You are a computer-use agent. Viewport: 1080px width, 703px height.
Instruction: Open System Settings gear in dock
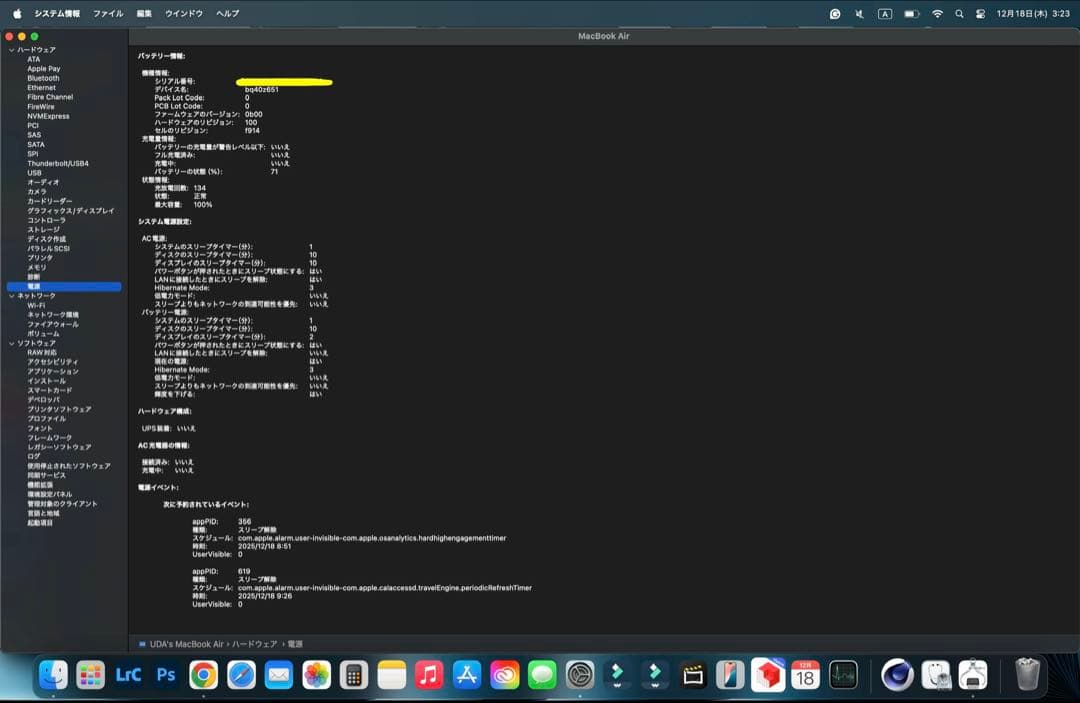(580, 675)
